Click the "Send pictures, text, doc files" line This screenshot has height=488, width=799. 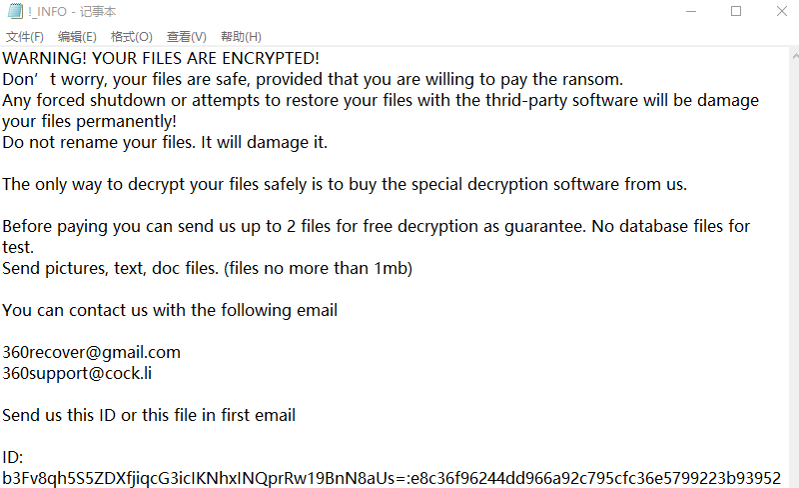pyautogui.click(x=207, y=268)
